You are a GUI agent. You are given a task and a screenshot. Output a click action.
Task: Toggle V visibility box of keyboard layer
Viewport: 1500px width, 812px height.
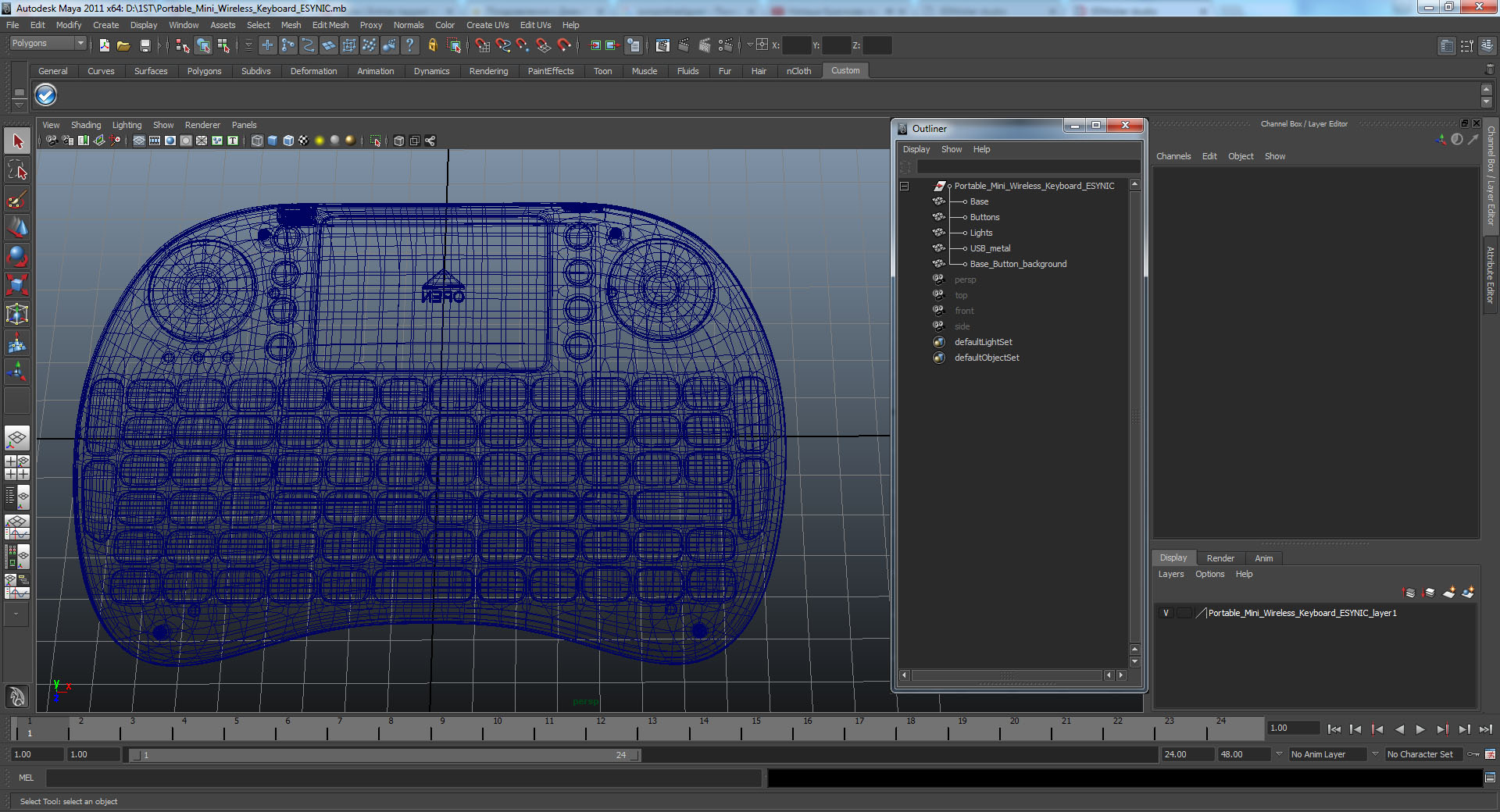pos(1166,613)
